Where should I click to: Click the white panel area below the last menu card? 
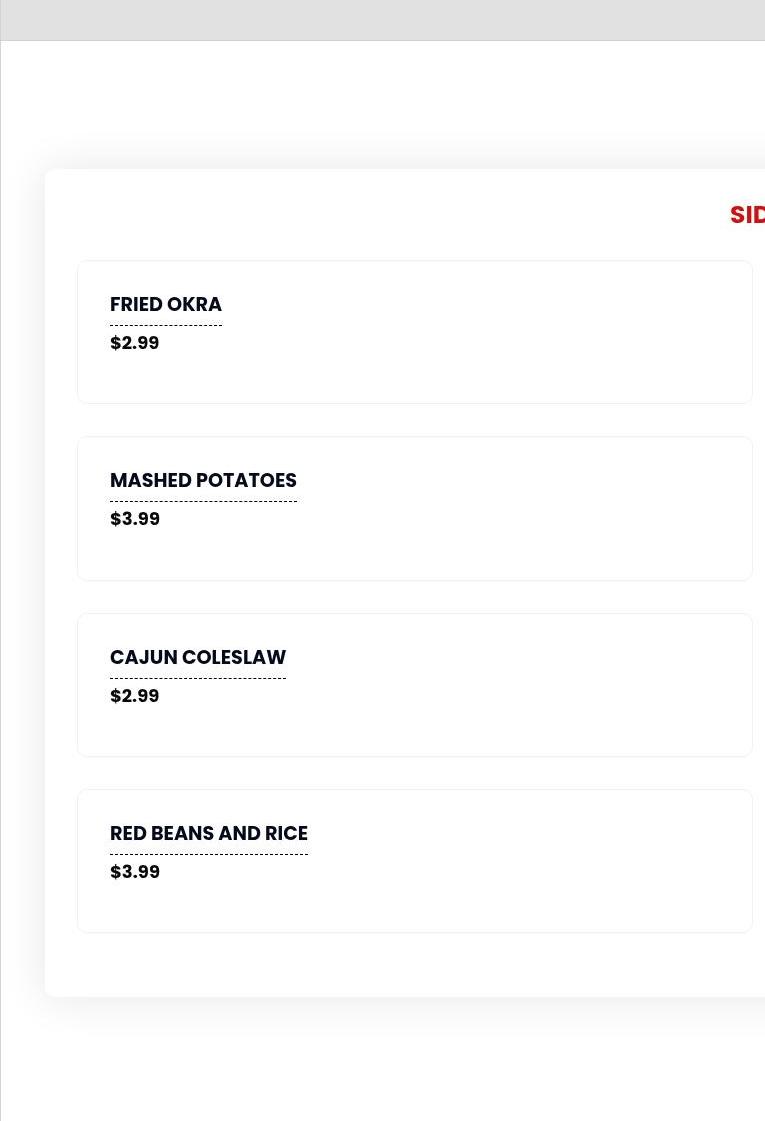click(400, 965)
